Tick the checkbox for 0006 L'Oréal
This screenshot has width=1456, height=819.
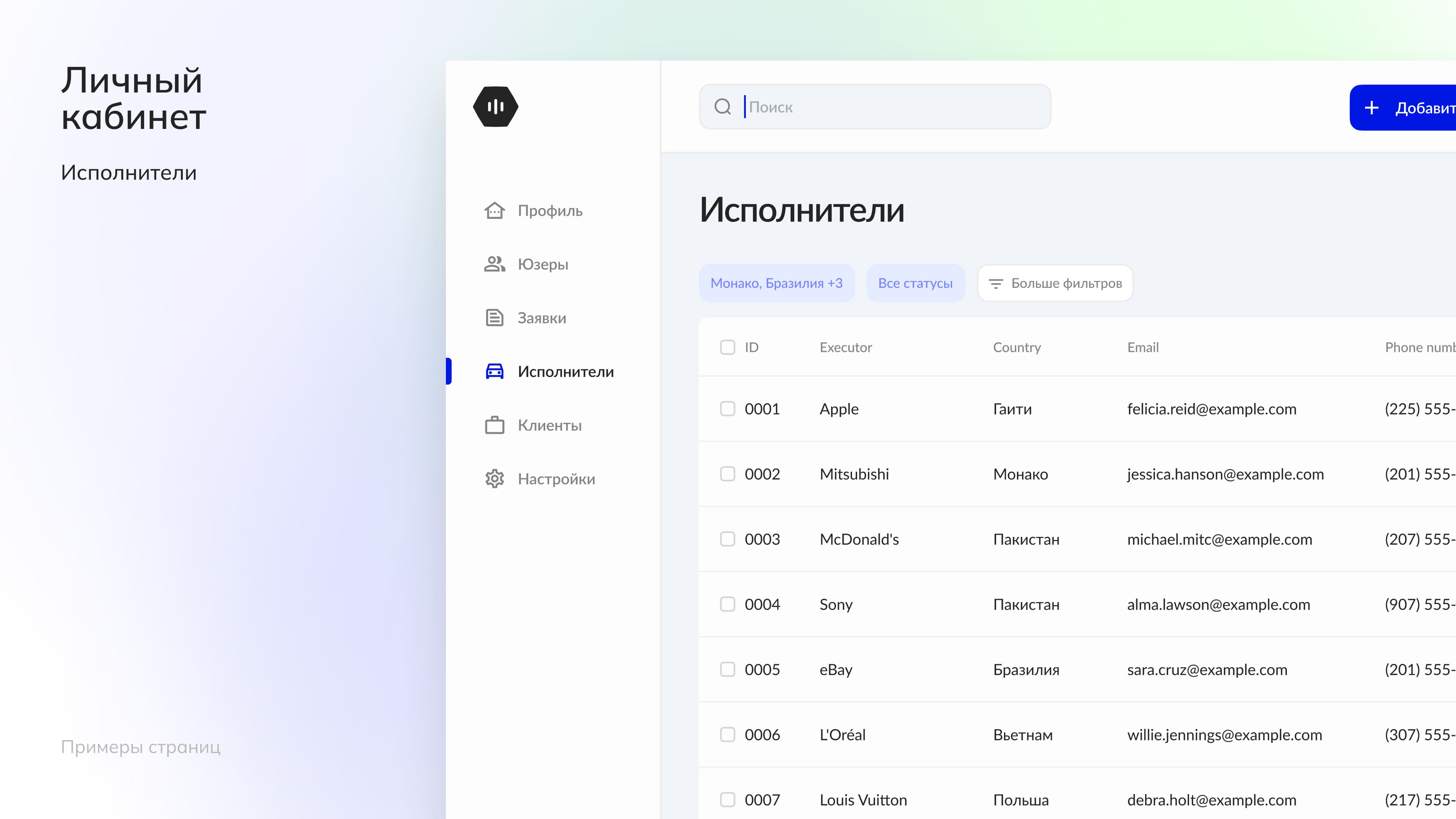coord(728,734)
